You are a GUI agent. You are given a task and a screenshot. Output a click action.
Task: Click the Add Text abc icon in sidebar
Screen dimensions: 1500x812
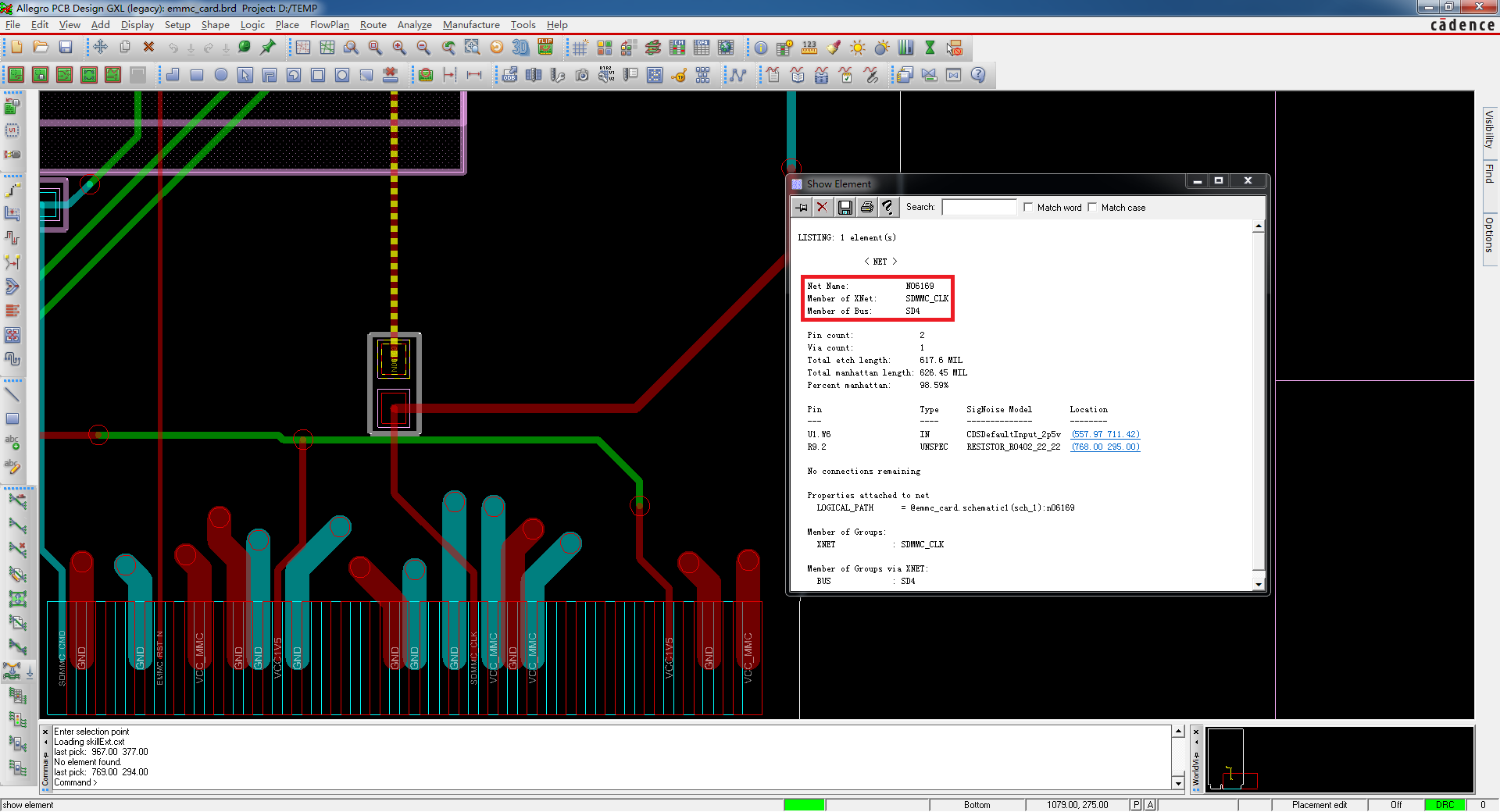12,443
